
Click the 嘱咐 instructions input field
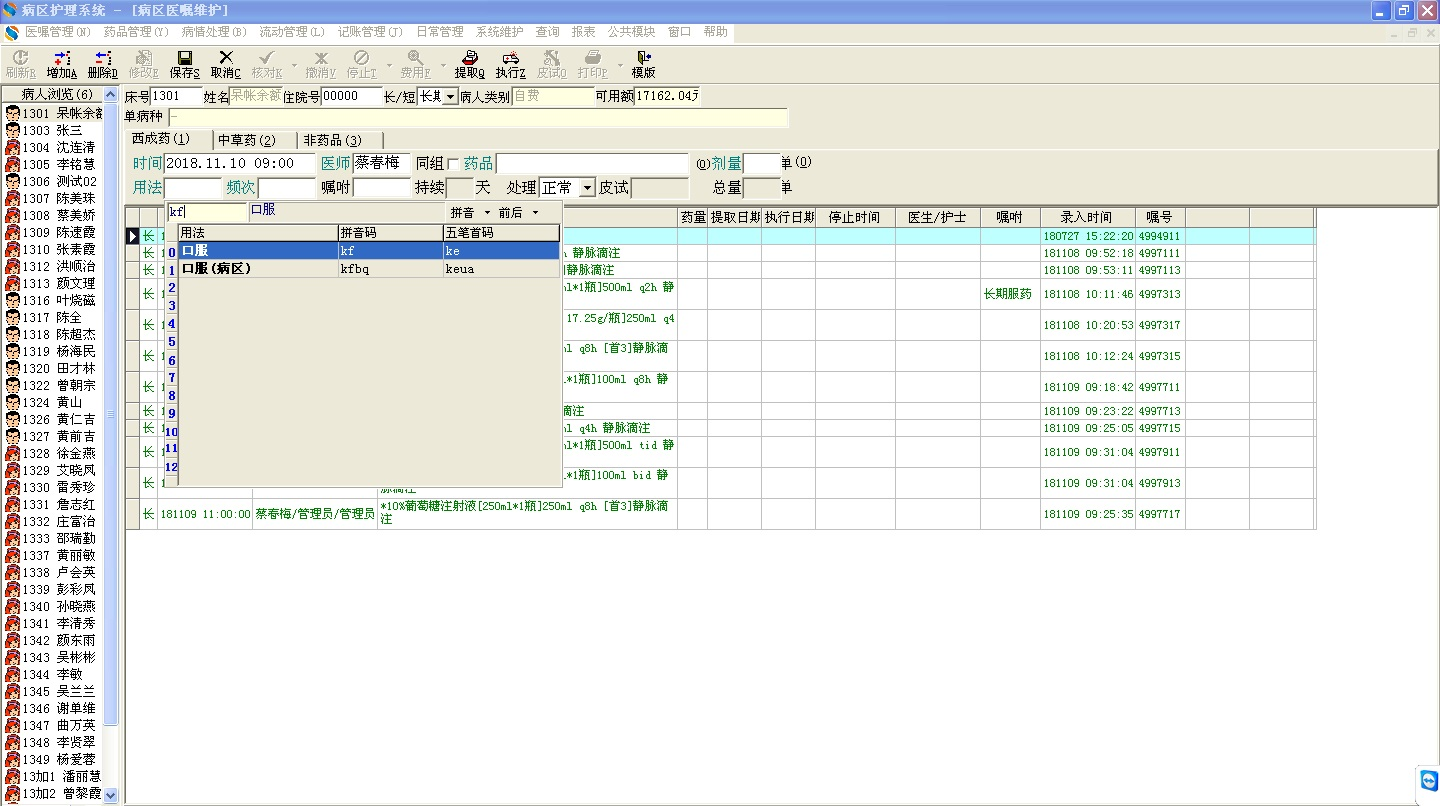[x=383, y=188]
